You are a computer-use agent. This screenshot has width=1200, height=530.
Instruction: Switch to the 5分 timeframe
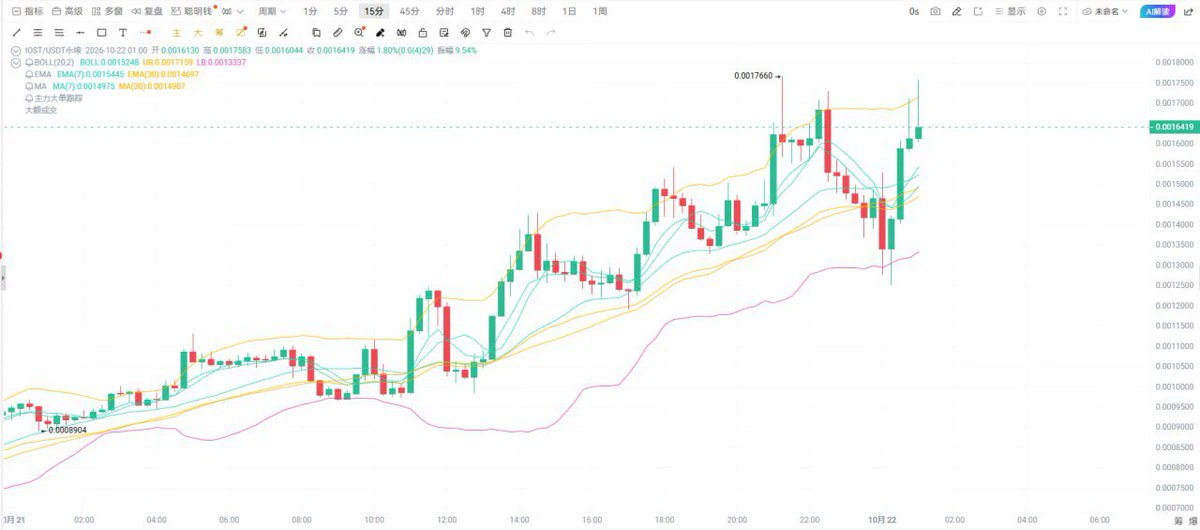click(341, 11)
